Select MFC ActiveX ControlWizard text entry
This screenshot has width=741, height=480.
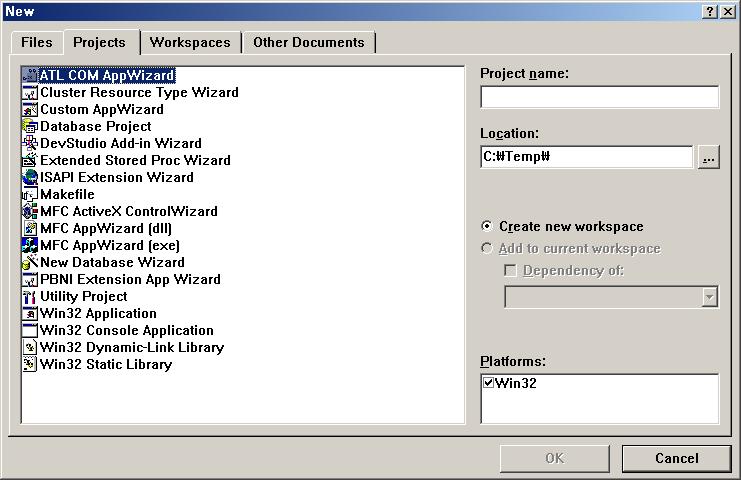[129, 211]
